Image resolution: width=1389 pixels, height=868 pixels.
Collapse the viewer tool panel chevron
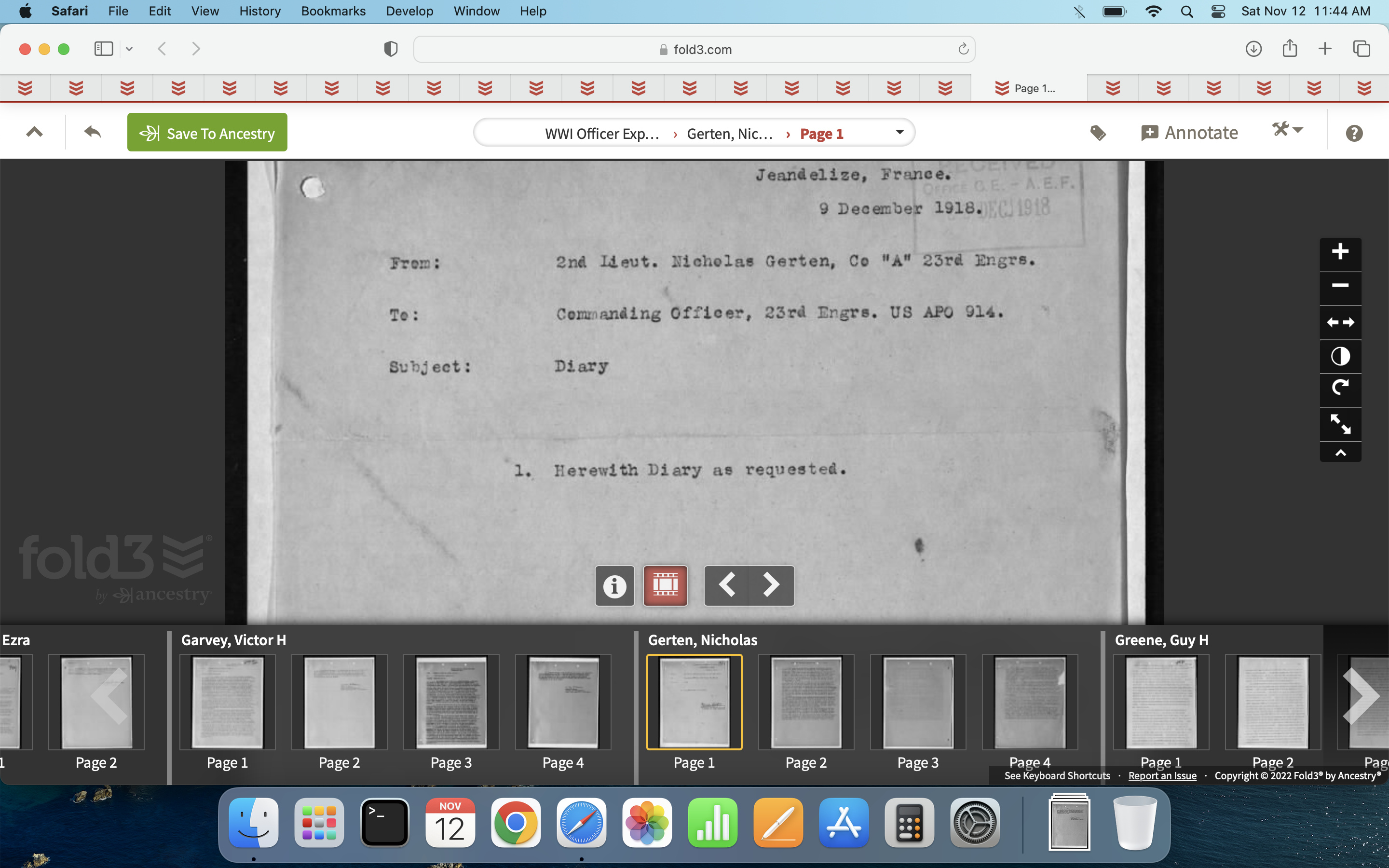[x=1340, y=453]
